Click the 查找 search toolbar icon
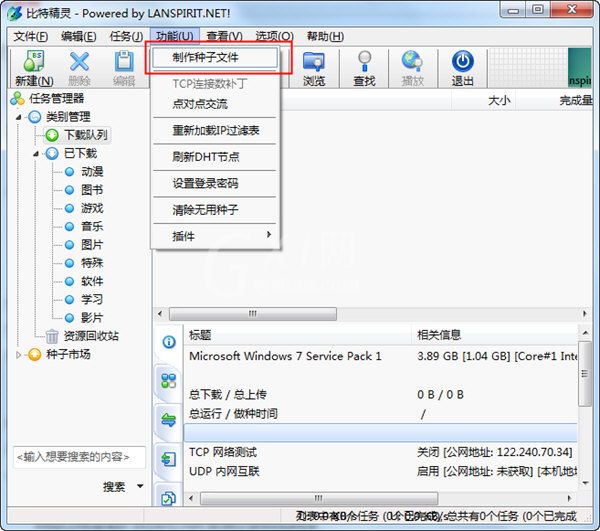600x531 pixels. (364, 61)
